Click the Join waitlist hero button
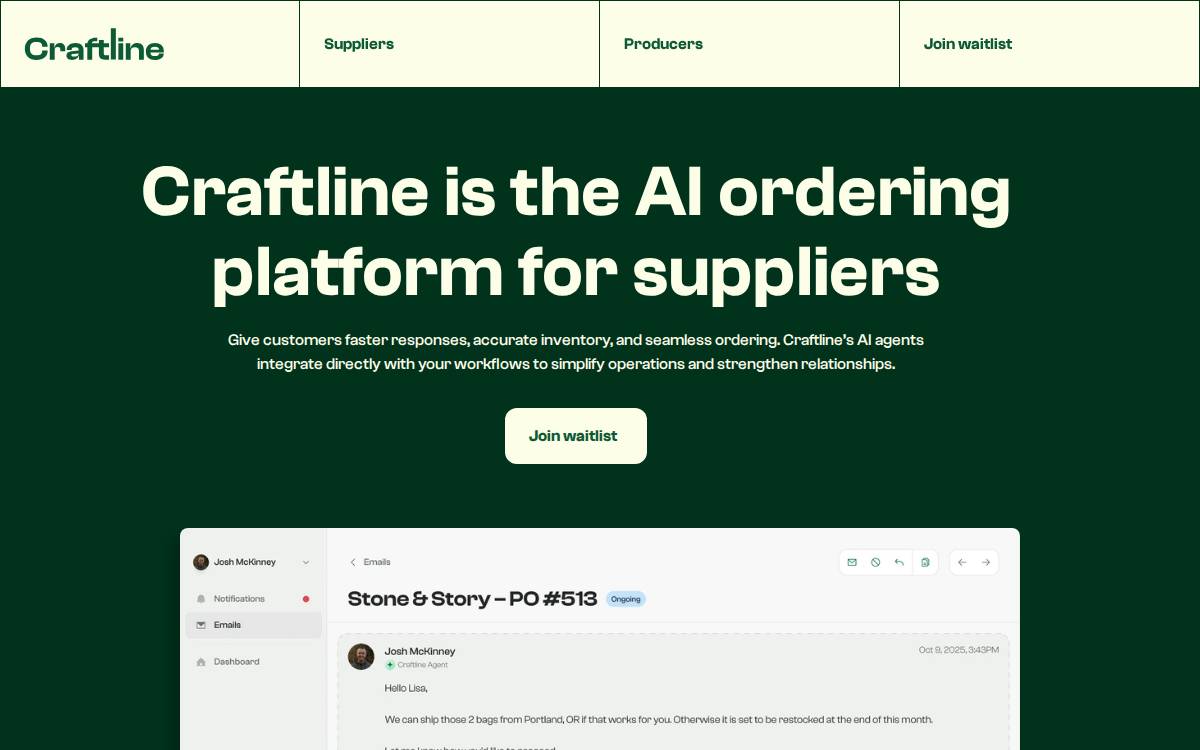 pyautogui.click(x=576, y=436)
